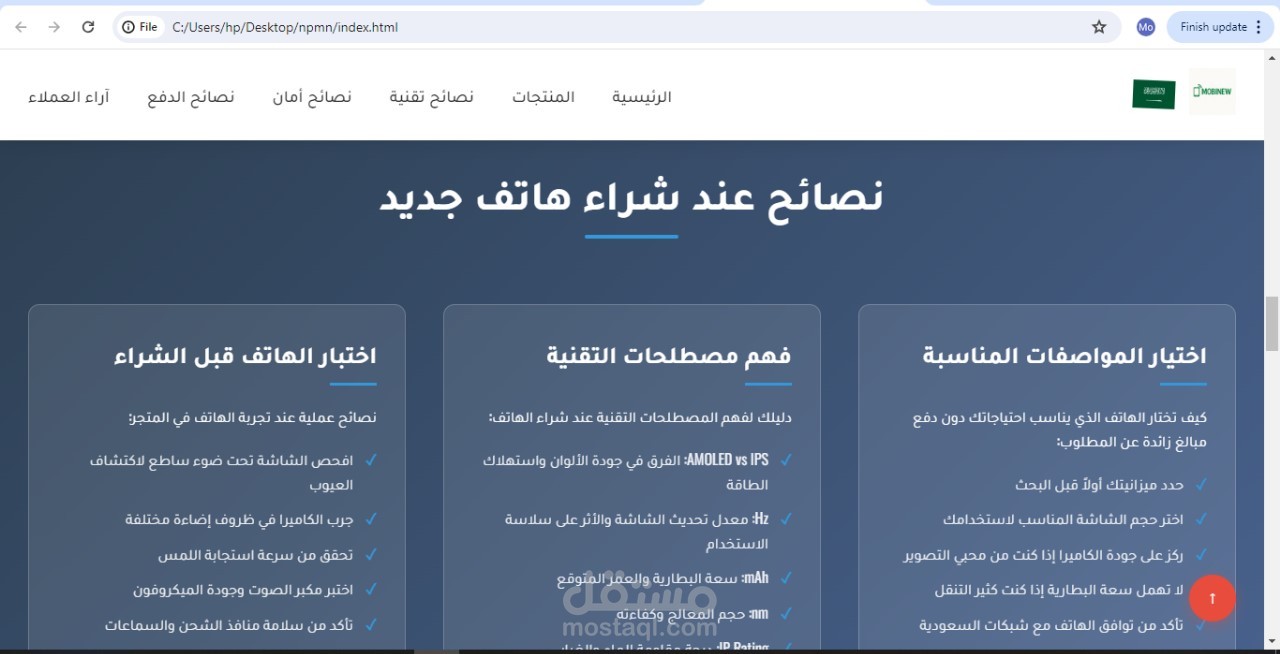Screen dimensions: 1280x654
Task: Click checkmark beside ركز على جودة الكاميرا
Action: [1201, 554]
